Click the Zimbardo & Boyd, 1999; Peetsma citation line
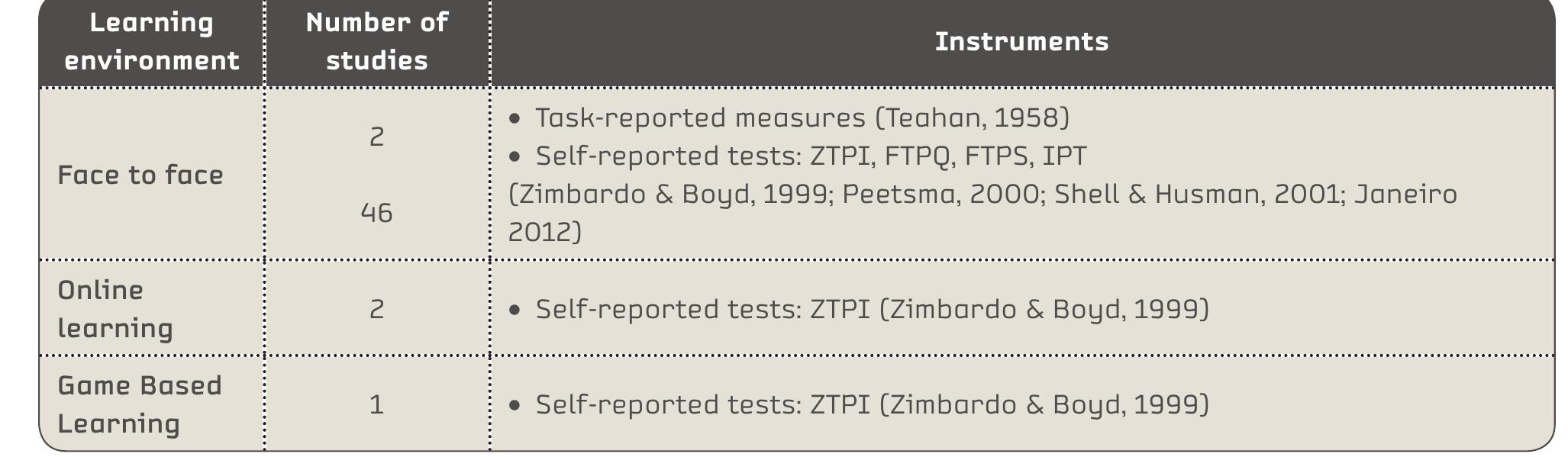Viewport: 1568px width, 457px height. tap(983, 194)
